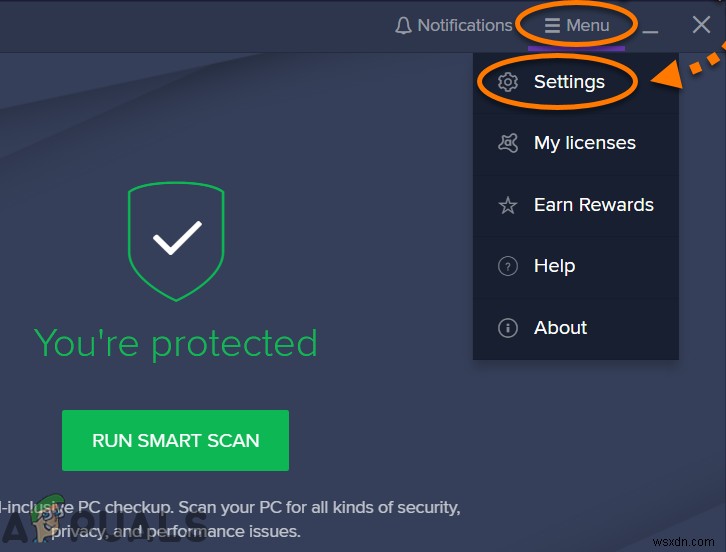Collapse the Menu dropdown via Menu label
The image size is (726, 552).
588,26
